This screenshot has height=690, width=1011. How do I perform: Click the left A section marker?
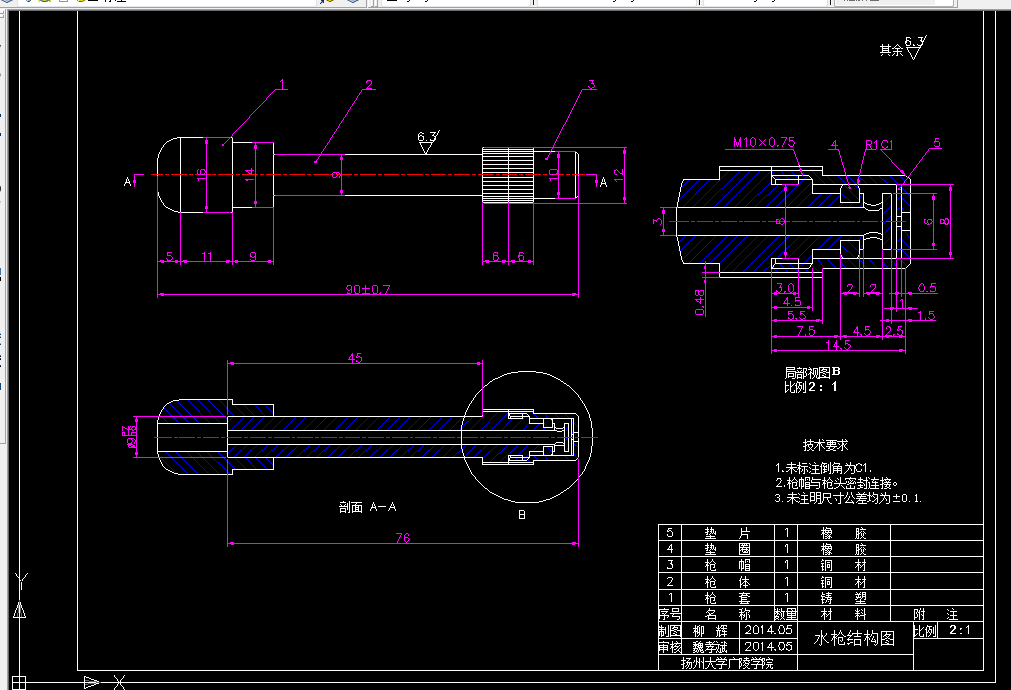[128, 182]
